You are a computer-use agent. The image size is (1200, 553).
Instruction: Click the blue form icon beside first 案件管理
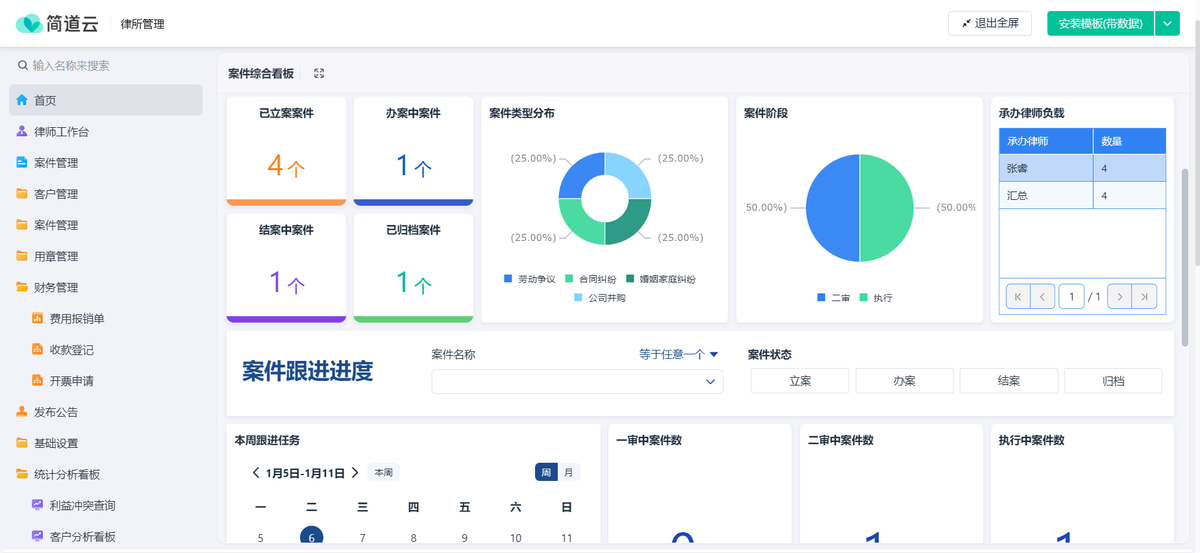click(22, 162)
